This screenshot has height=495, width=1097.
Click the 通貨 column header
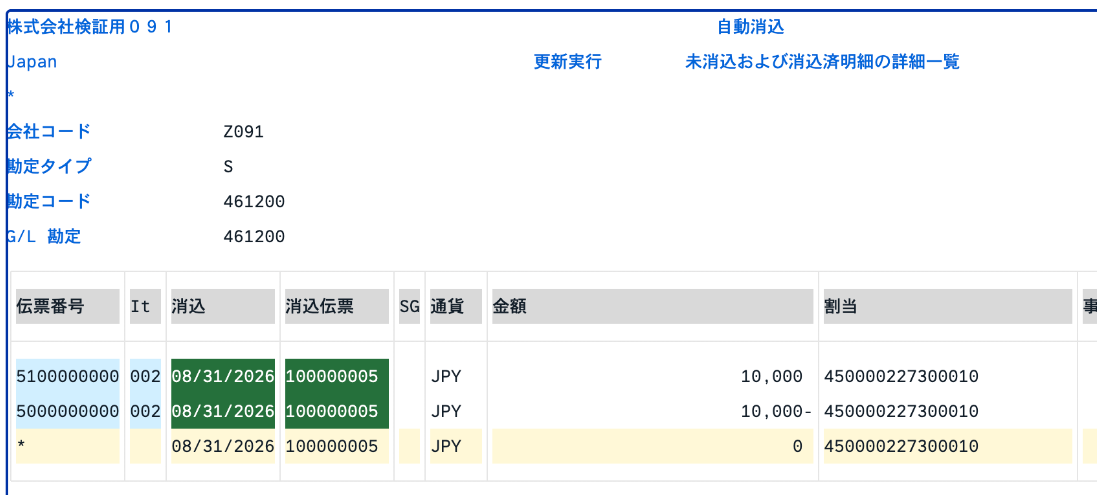455,306
